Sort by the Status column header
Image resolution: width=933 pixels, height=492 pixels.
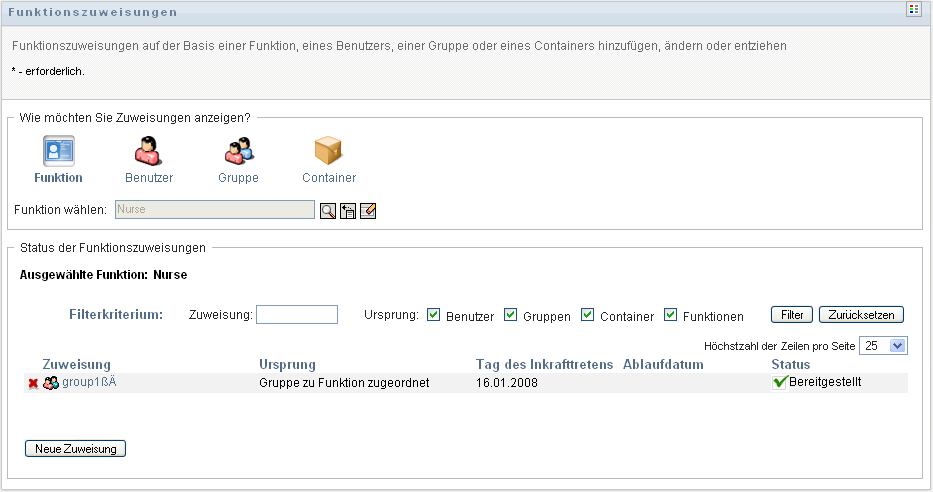791,364
